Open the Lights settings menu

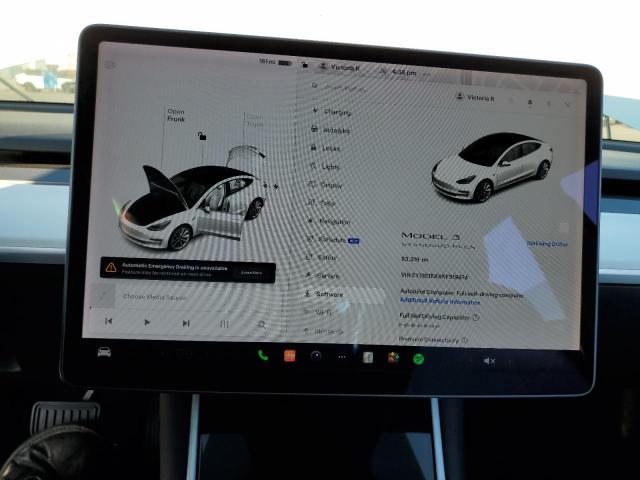pyautogui.click(x=325, y=167)
